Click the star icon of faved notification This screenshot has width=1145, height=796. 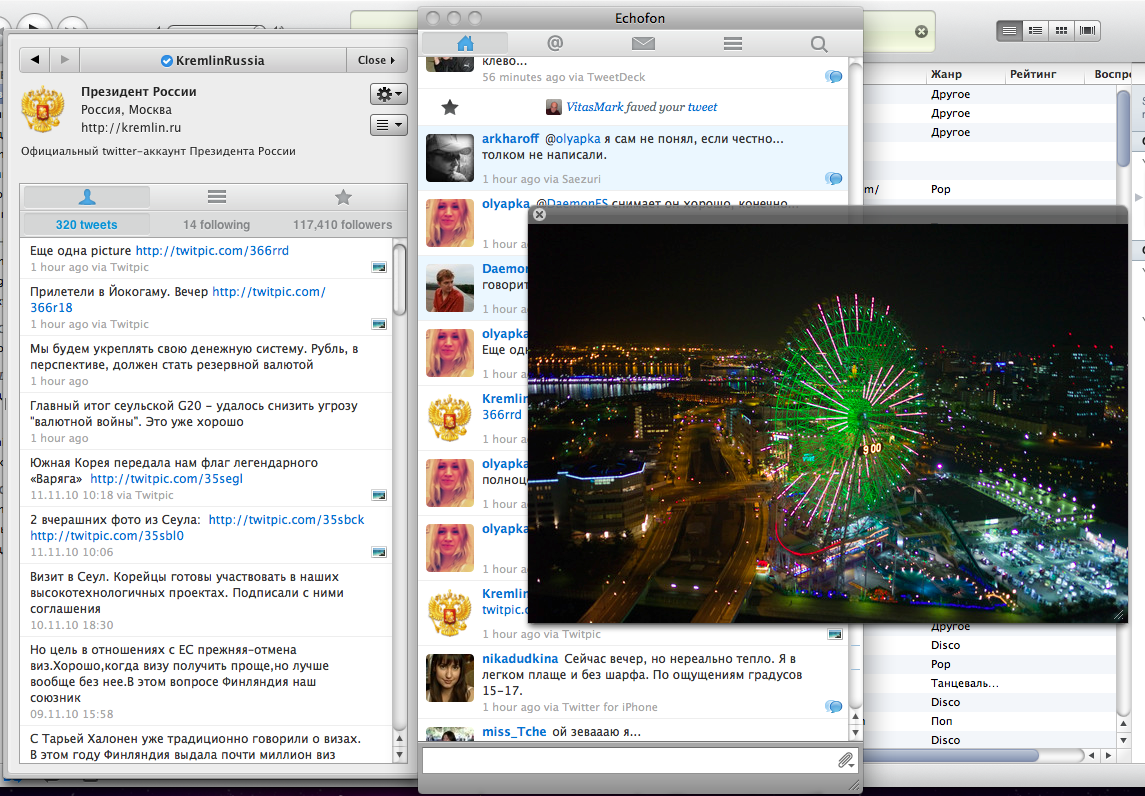[x=450, y=107]
